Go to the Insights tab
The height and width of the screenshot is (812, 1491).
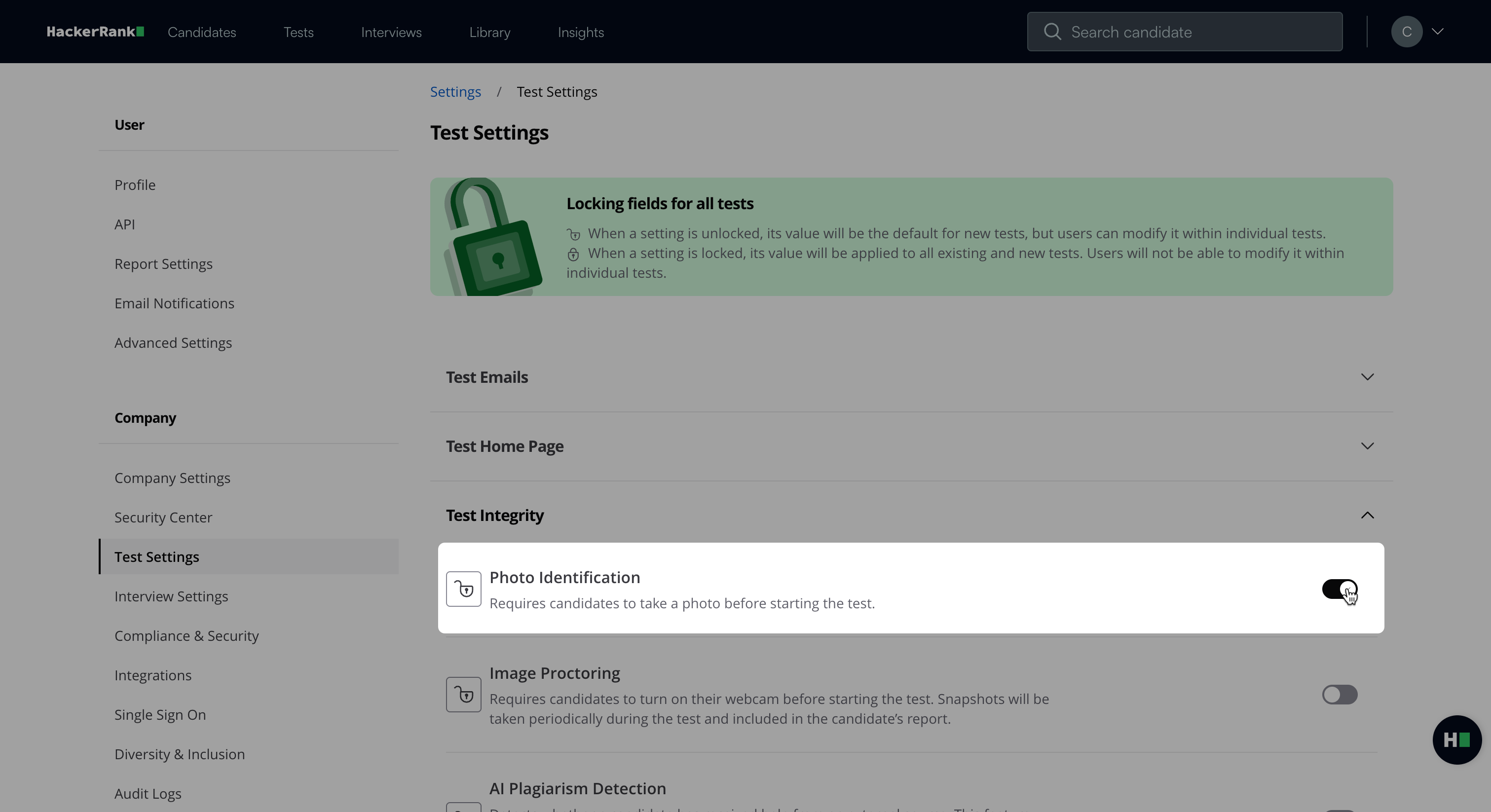(581, 33)
